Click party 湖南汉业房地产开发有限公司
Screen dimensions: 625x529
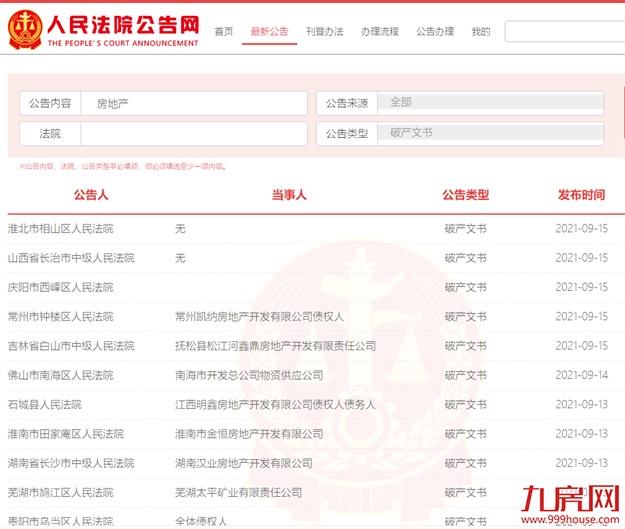tap(244, 463)
